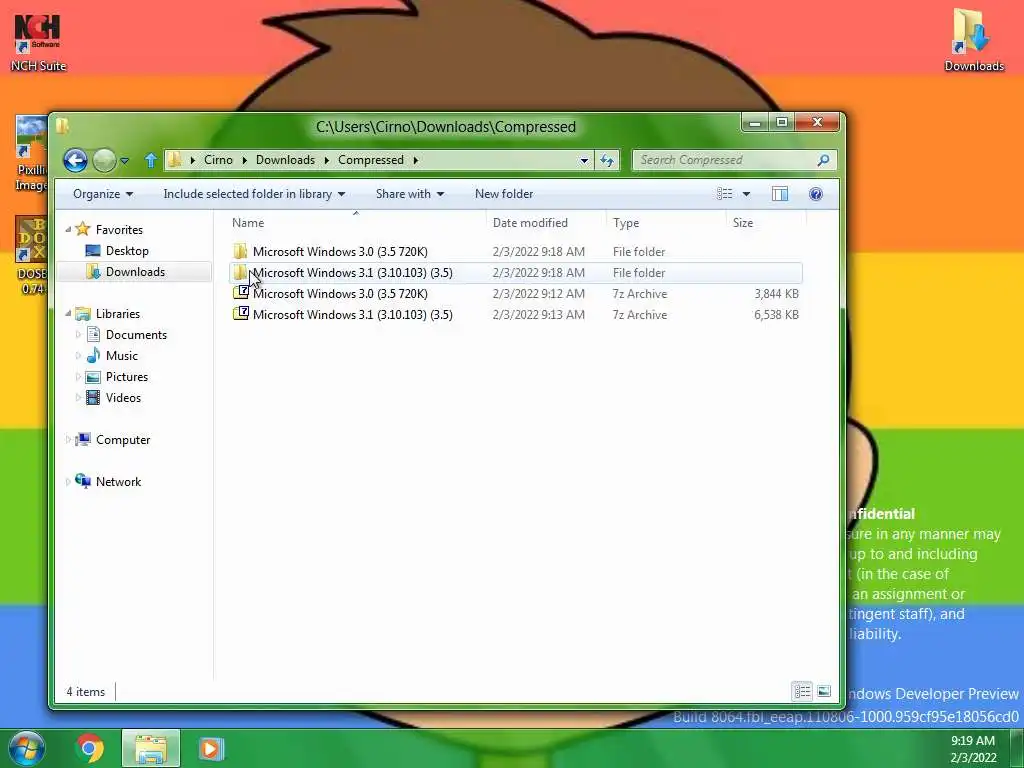
Task: Click the search magnifier icon
Action: [x=824, y=160]
